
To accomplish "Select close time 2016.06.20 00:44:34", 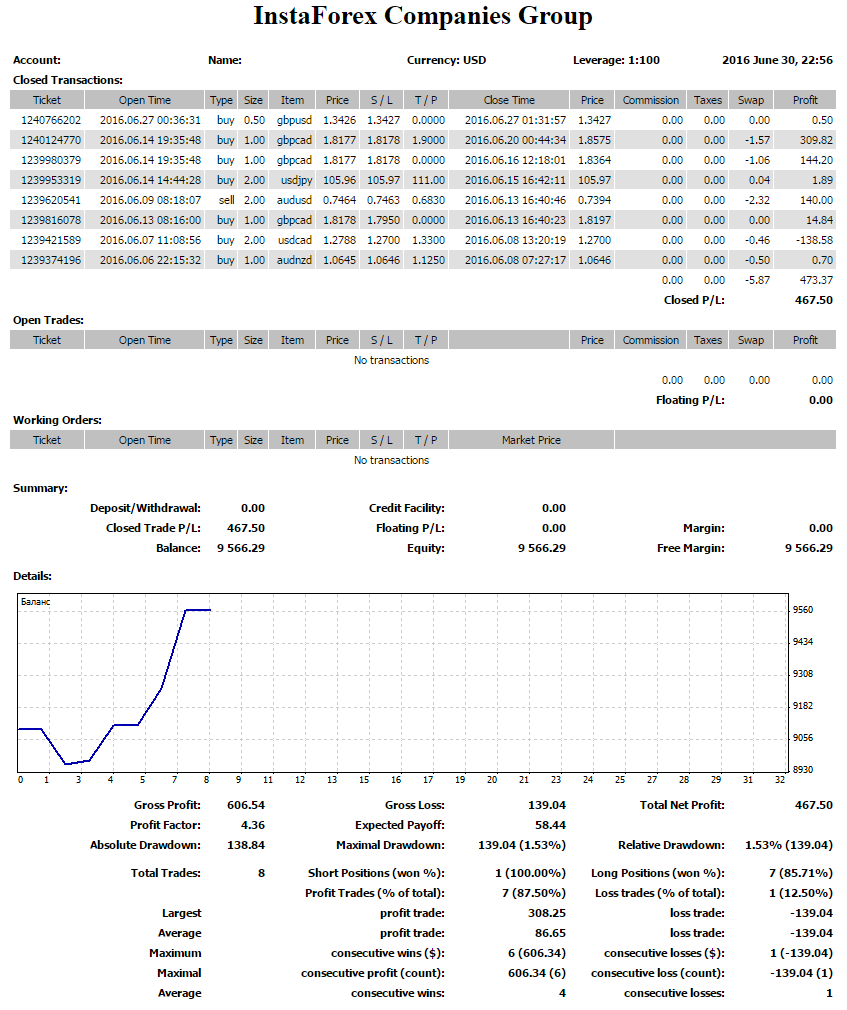I will tap(515, 140).
